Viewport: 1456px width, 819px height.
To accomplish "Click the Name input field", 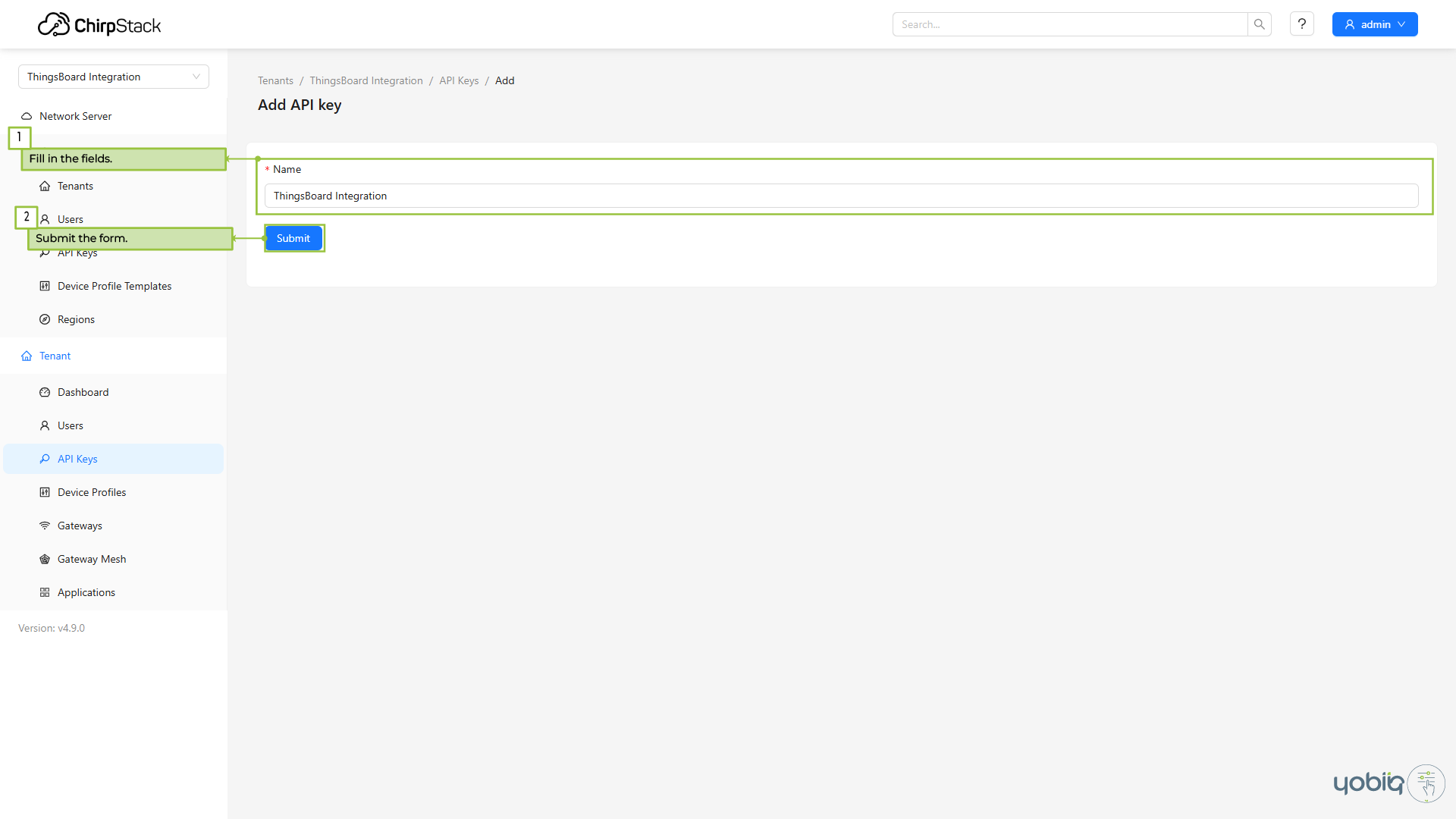I will [x=841, y=196].
